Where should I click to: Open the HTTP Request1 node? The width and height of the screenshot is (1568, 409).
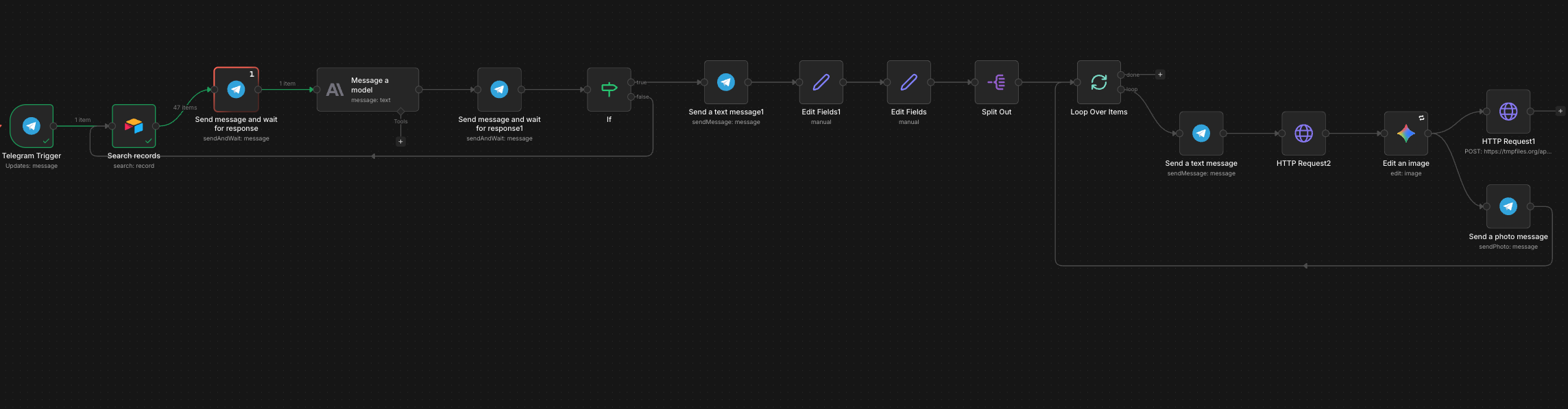[1508, 111]
